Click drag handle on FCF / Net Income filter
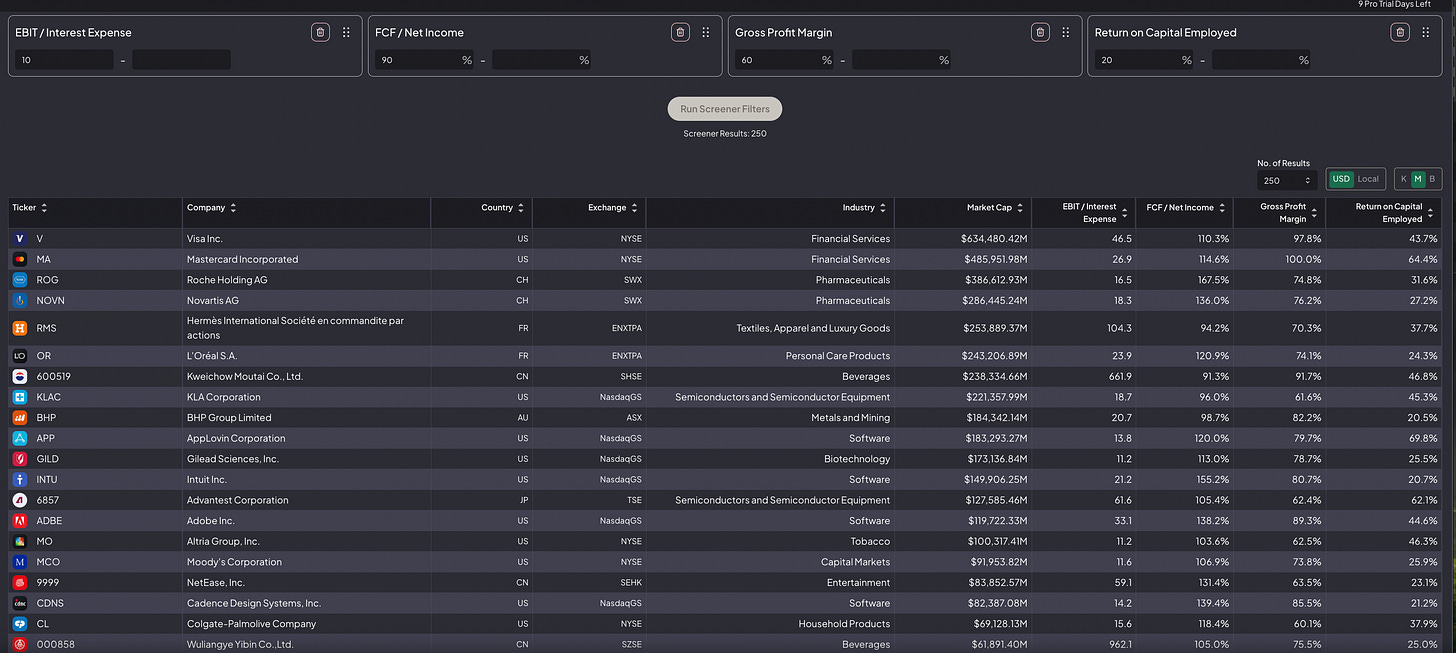The height and width of the screenshot is (653, 1456). click(x=706, y=32)
